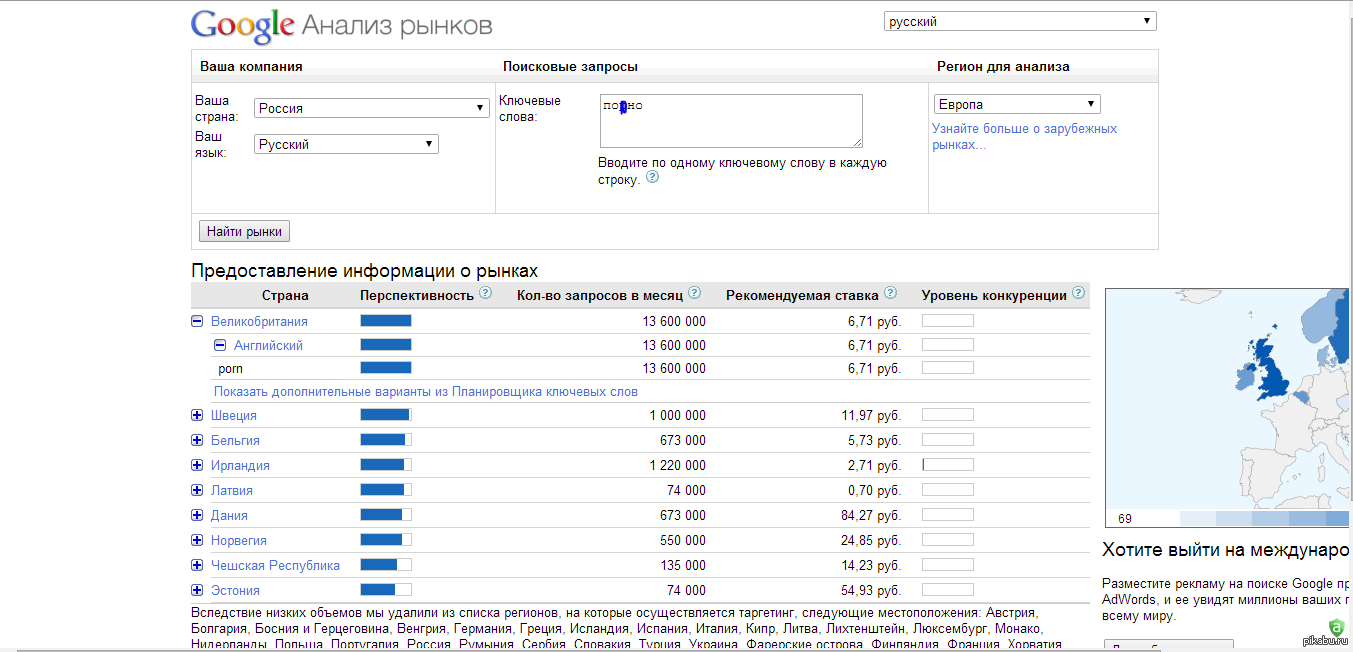1353x652 pixels.
Task: Open the Регион для анализа dropdown
Action: coord(1017,104)
